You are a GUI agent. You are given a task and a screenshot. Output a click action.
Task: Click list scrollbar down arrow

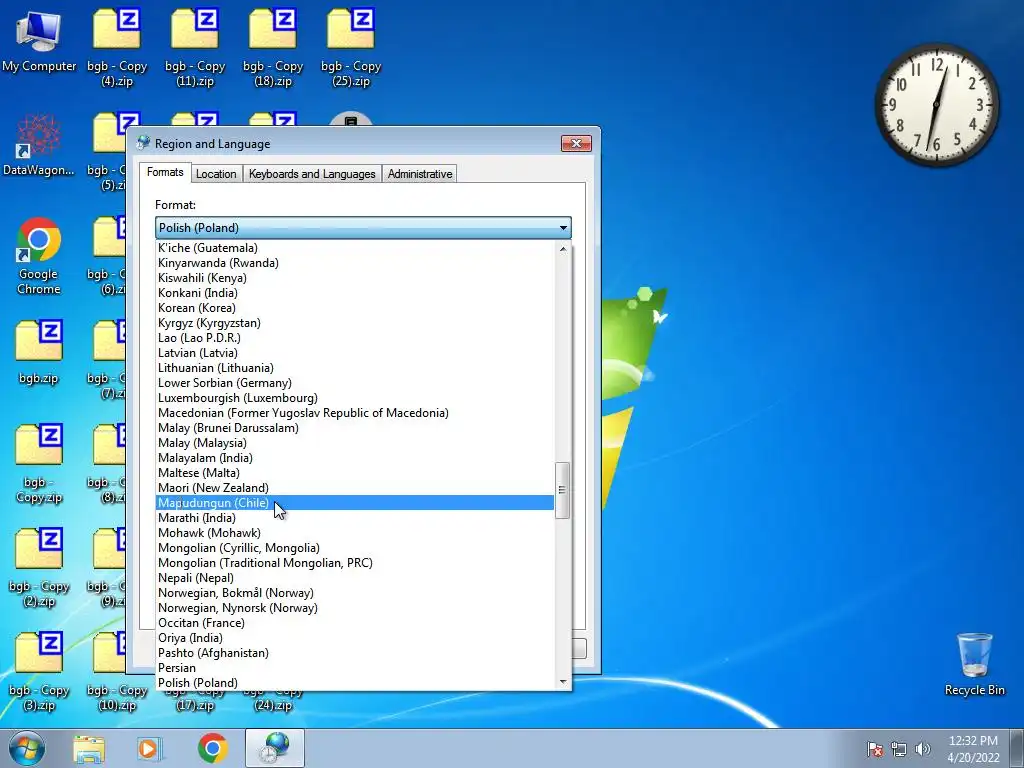tap(563, 682)
